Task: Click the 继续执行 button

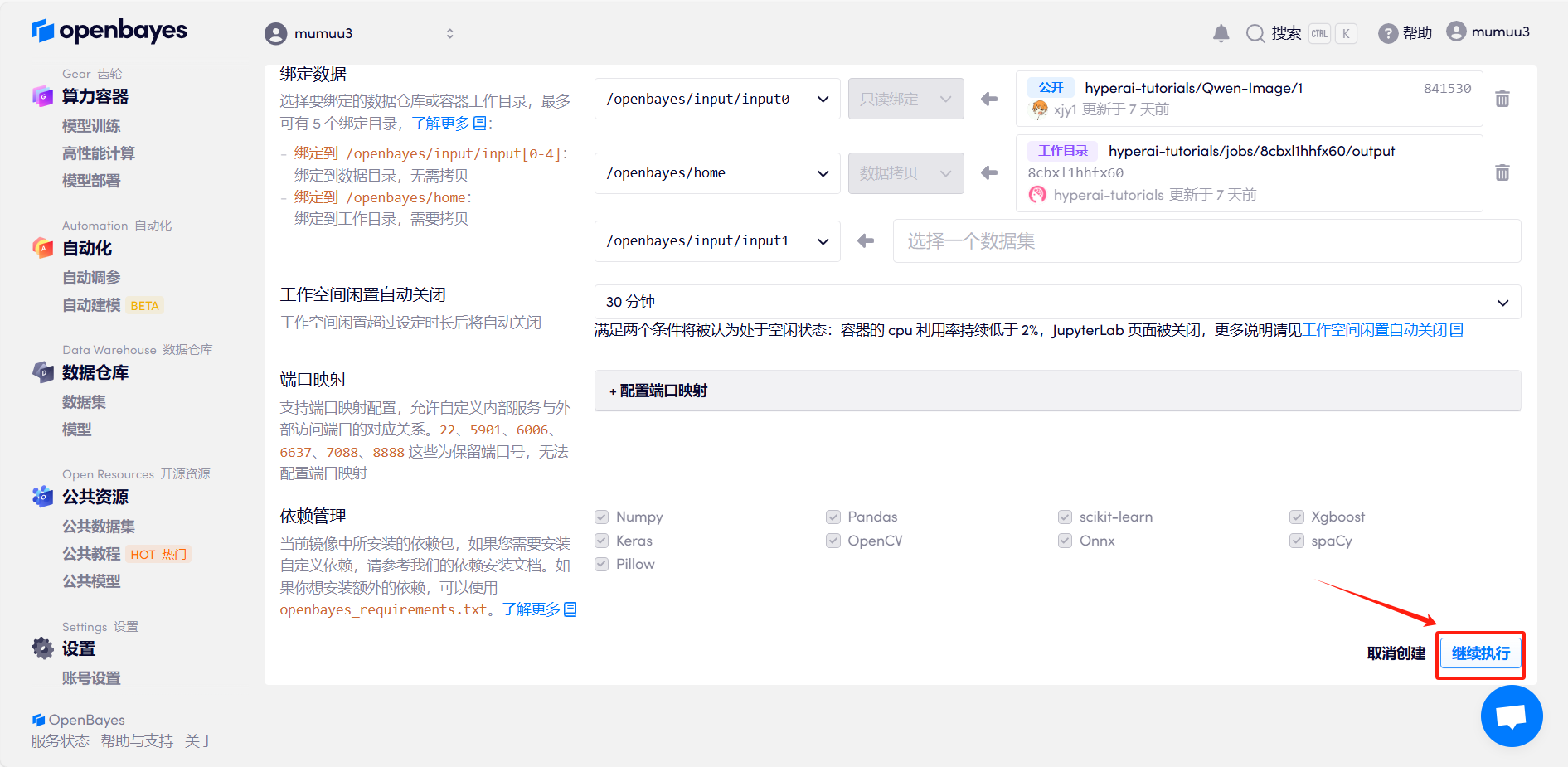Action: click(x=1480, y=653)
